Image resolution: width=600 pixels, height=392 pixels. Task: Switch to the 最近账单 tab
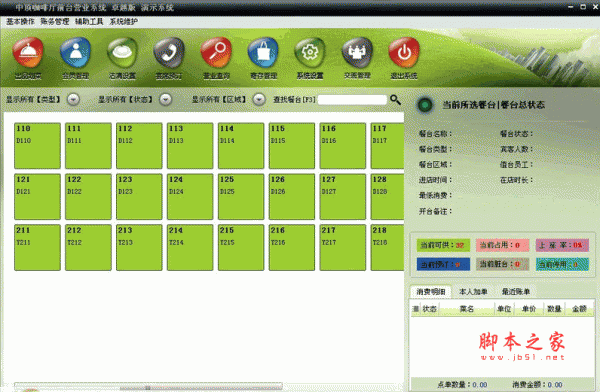coord(516,292)
